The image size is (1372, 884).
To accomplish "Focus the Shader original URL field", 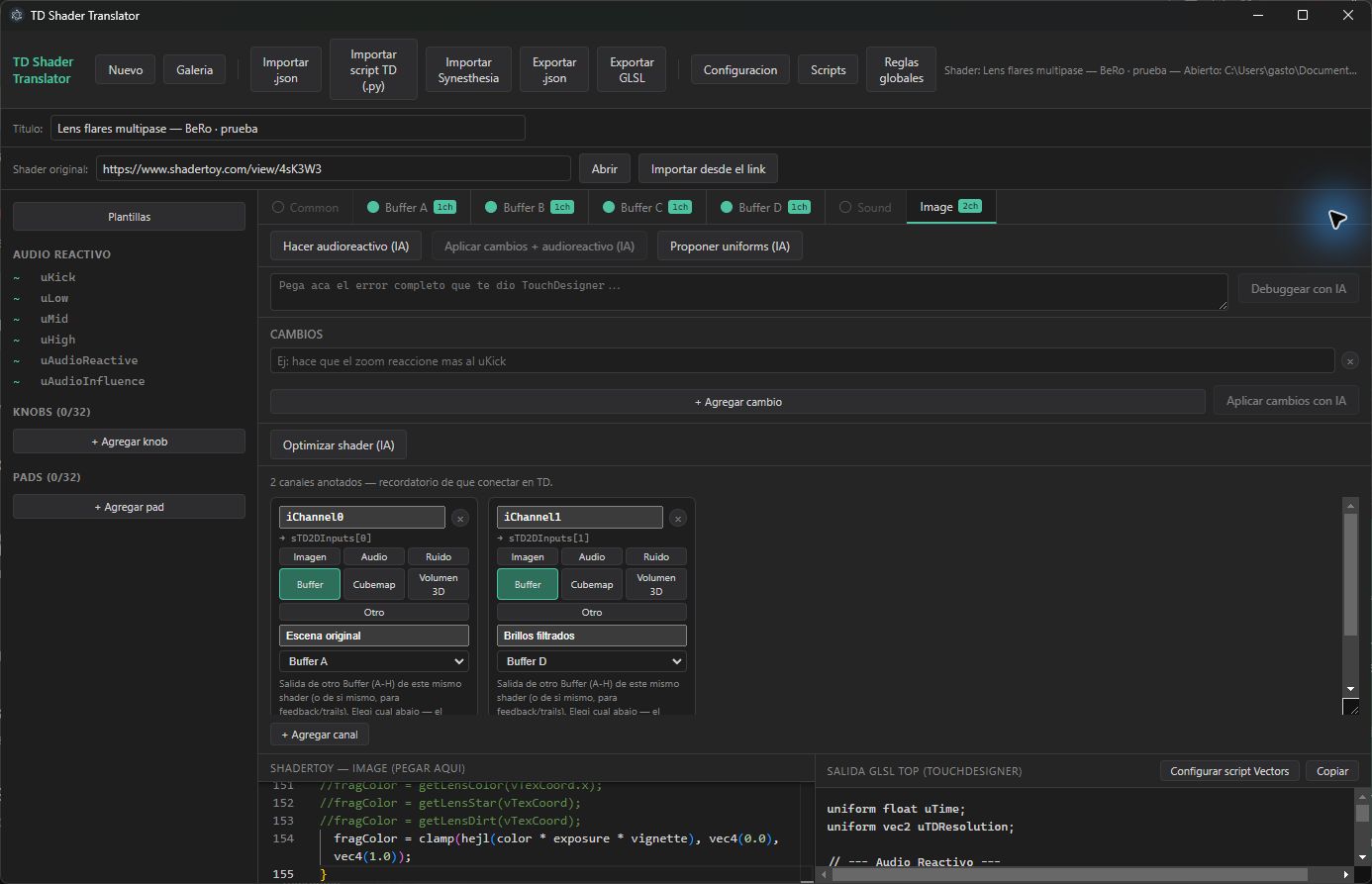I will point(334,169).
